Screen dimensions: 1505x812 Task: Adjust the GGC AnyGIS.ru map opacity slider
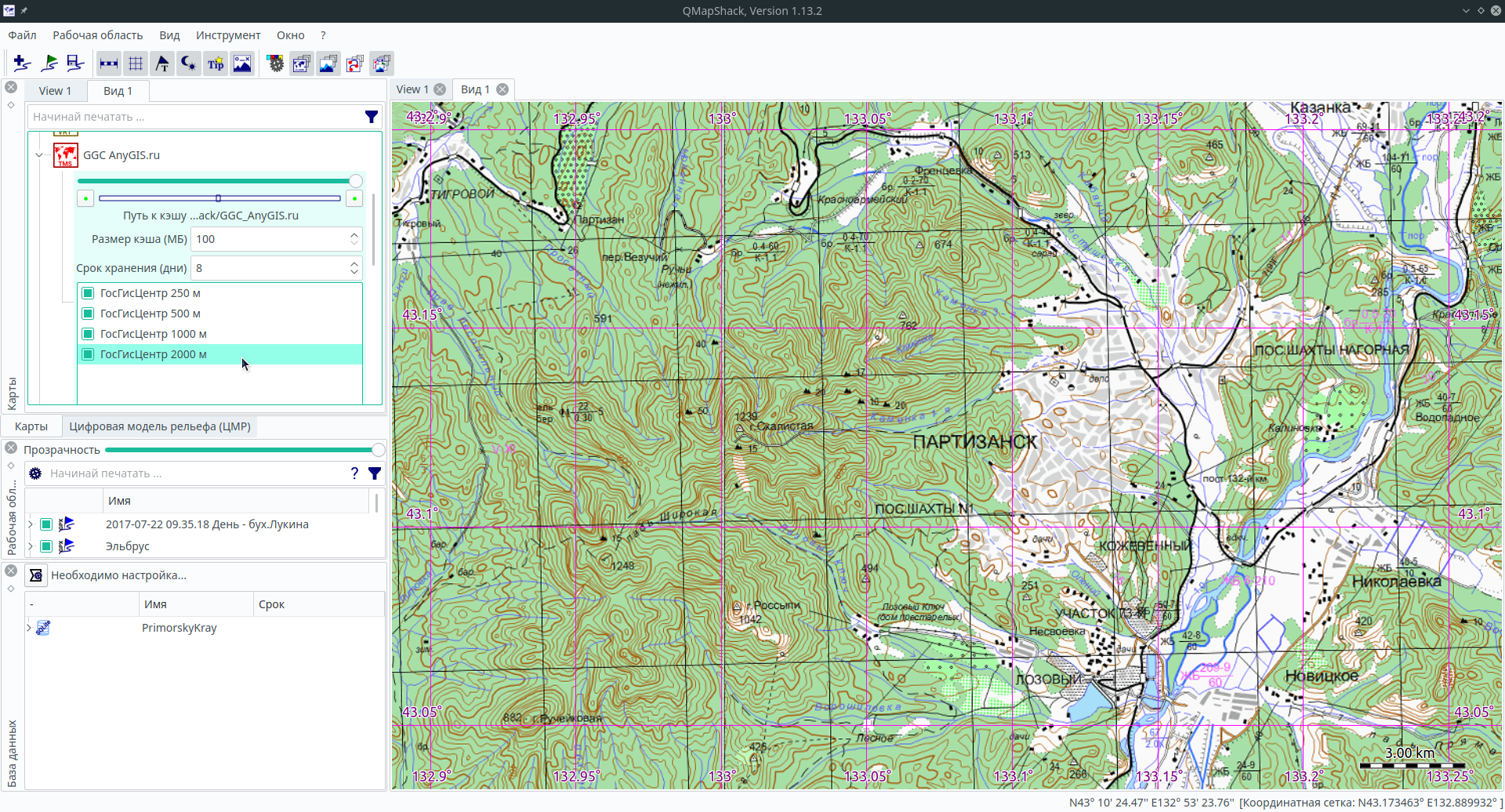coord(219,181)
